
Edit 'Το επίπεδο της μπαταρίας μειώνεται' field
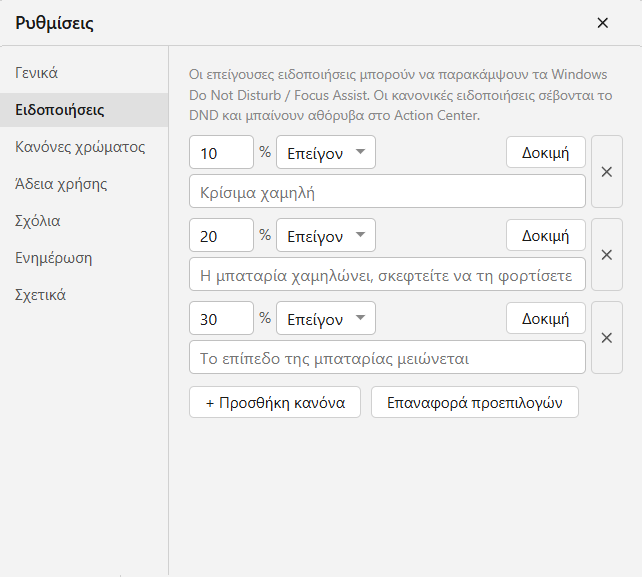pos(387,357)
